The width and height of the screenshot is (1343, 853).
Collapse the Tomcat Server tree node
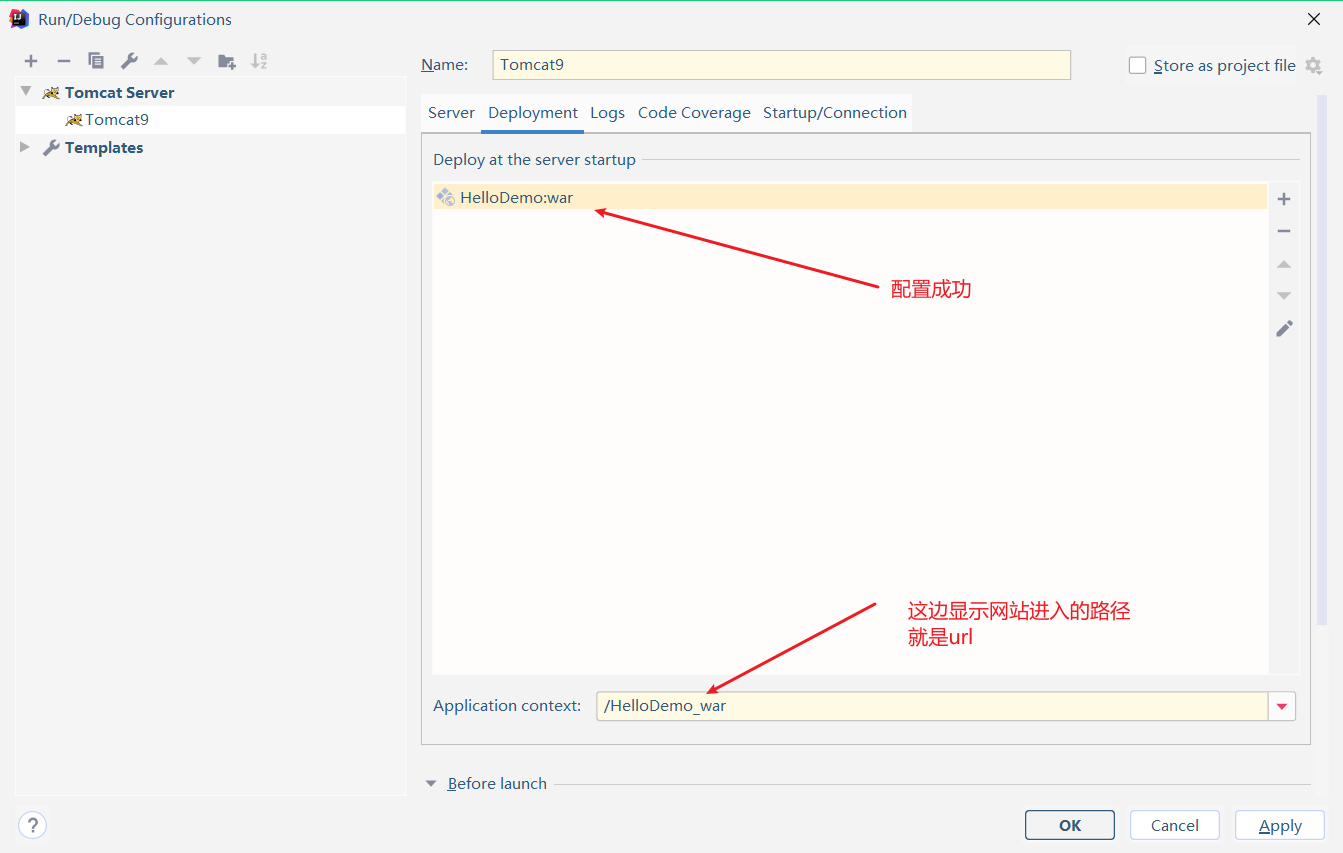pyautogui.click(x=26, y=92)
